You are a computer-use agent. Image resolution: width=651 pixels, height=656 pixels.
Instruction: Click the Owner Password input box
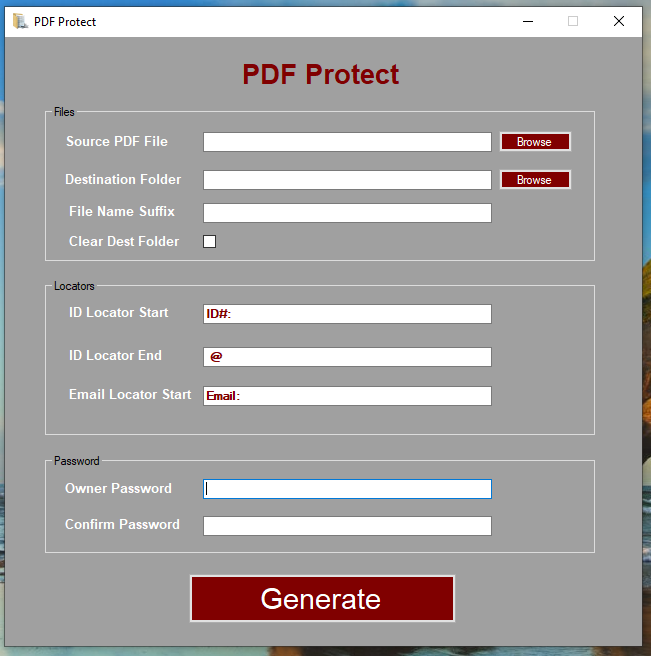click(x=347, y=489)
